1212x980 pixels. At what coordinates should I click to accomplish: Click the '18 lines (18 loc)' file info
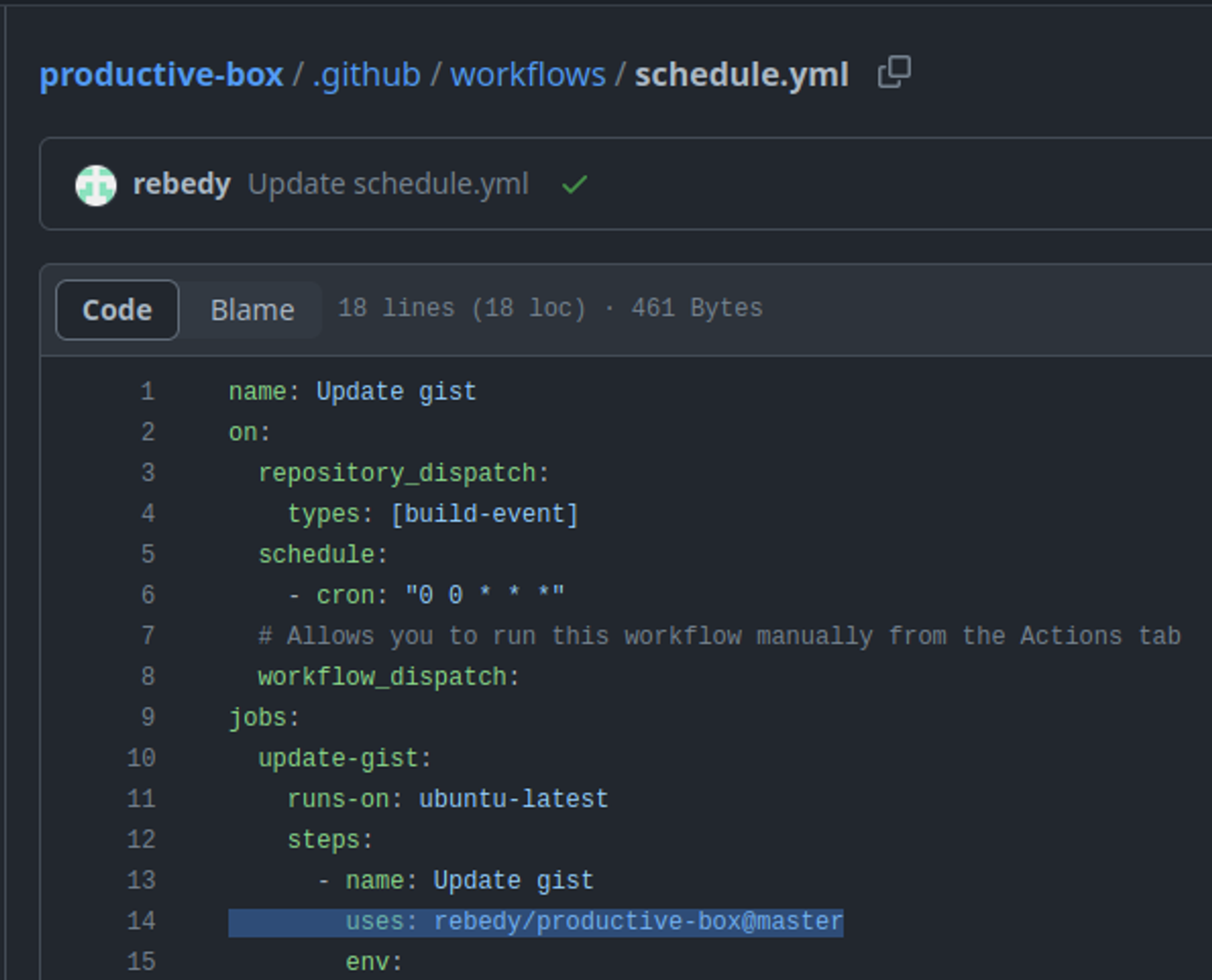coord(462,308)
